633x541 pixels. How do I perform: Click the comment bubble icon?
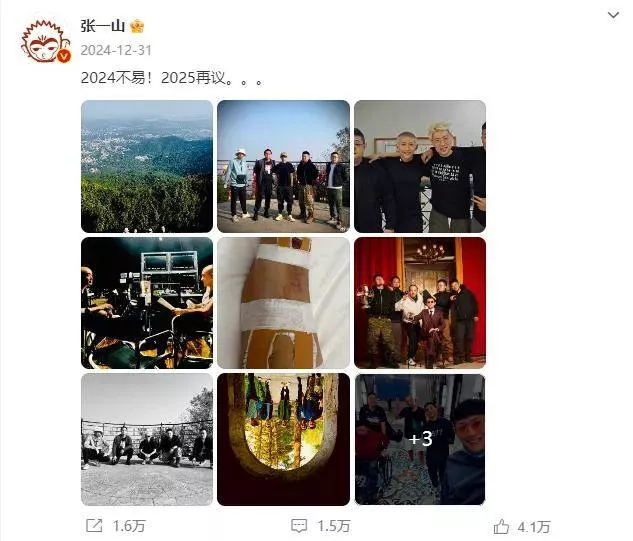coord(299,526)
